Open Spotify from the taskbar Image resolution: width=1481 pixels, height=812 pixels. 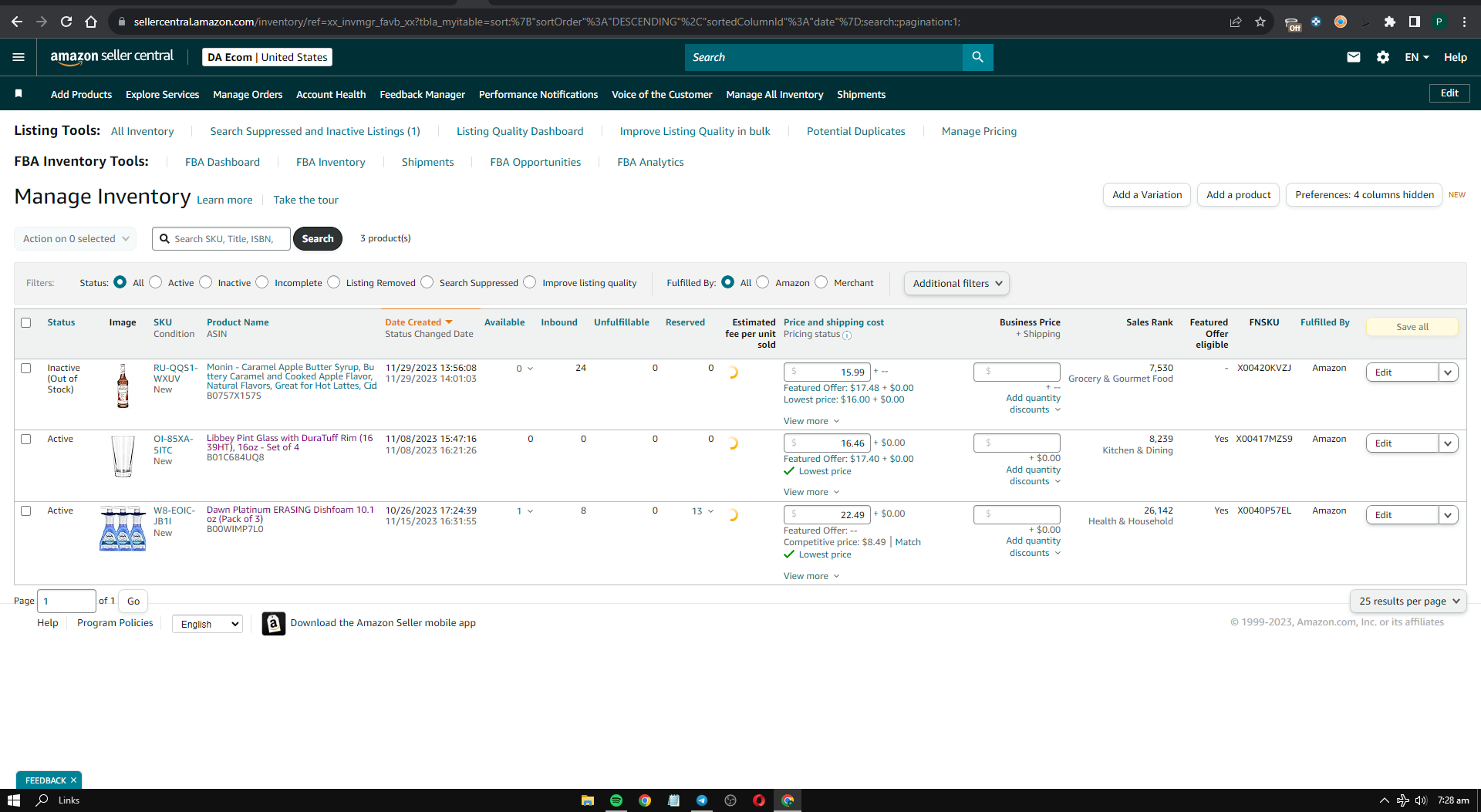point(616,800)
